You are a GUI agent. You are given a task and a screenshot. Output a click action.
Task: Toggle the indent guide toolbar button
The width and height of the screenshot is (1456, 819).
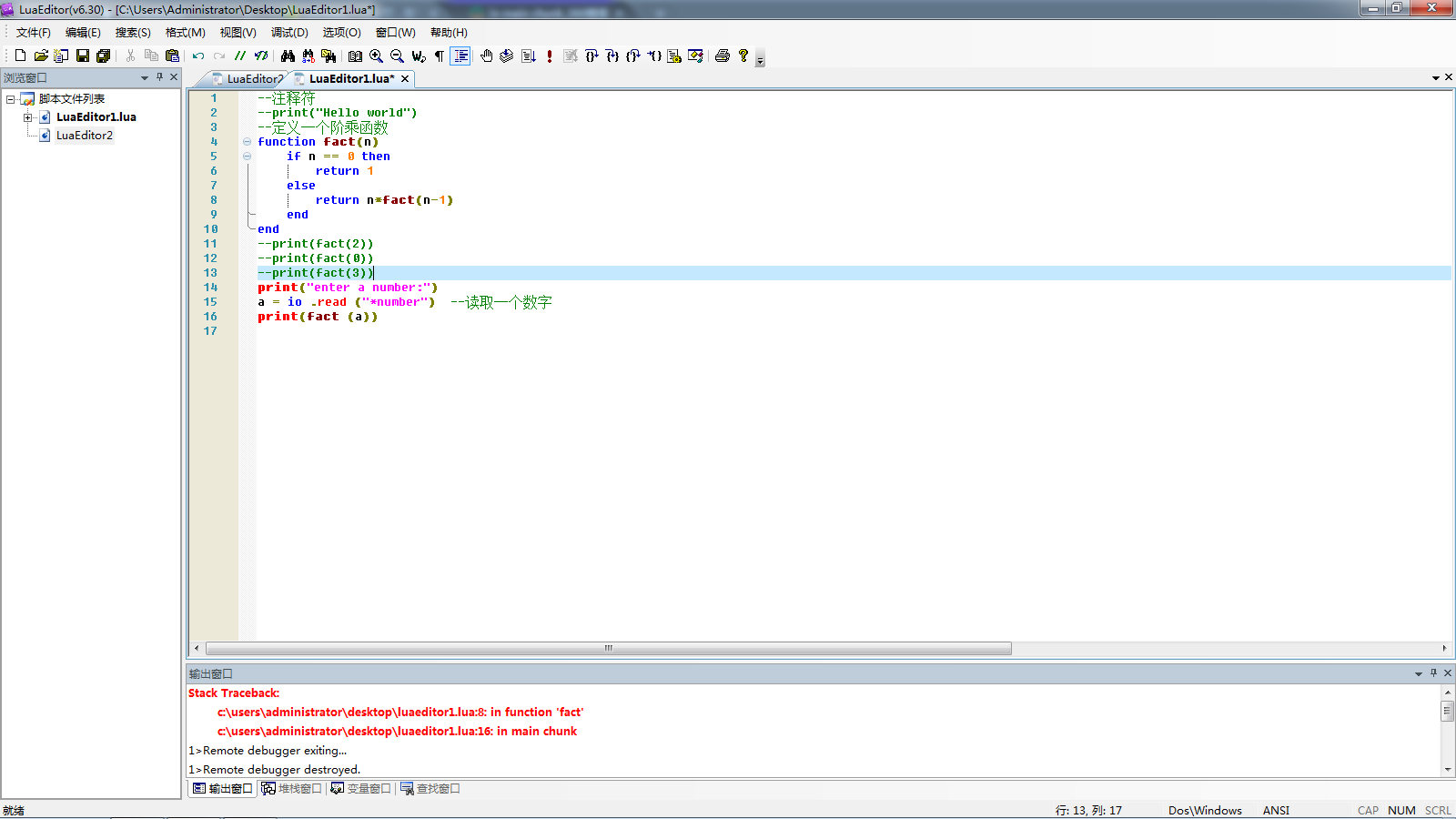pyautogui.click(x=460, y=56)
